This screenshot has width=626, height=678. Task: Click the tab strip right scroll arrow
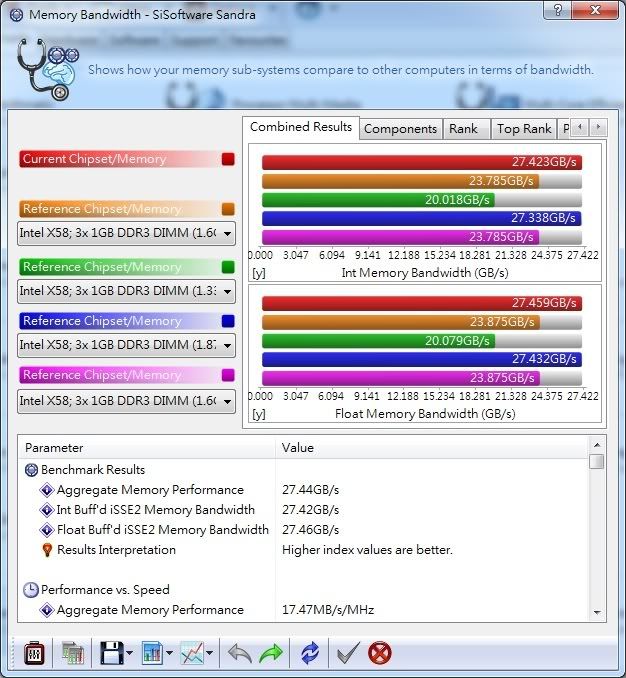coord(598,127)
